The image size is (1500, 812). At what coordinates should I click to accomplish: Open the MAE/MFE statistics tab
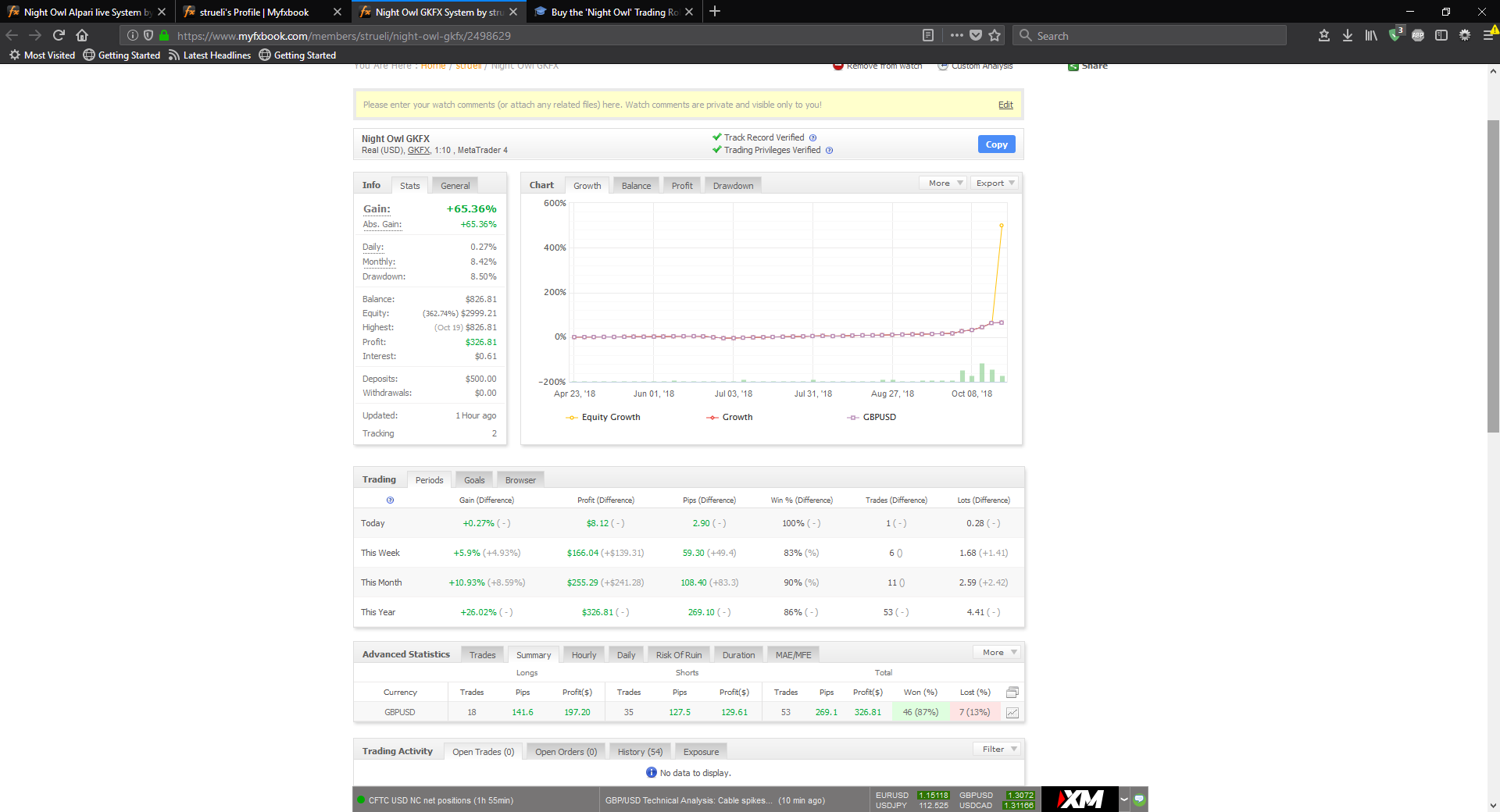point(793,655)
